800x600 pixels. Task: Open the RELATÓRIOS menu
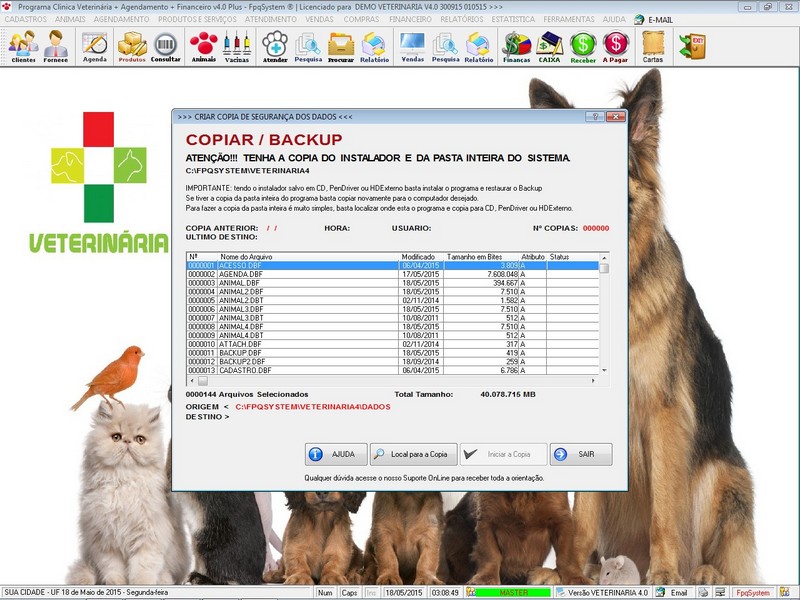tap(462, 19)
